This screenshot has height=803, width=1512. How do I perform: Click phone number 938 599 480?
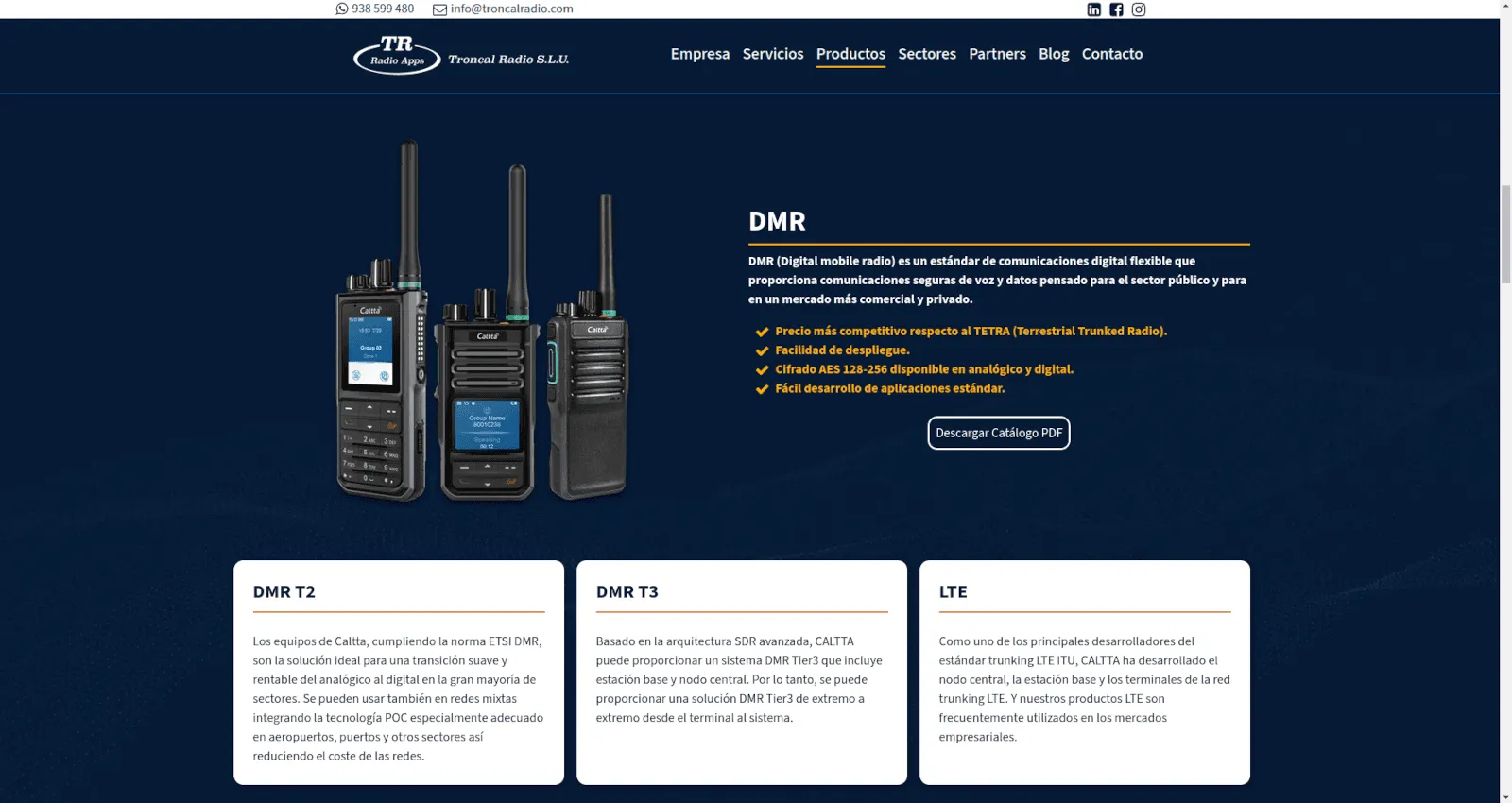coord(383,9)
